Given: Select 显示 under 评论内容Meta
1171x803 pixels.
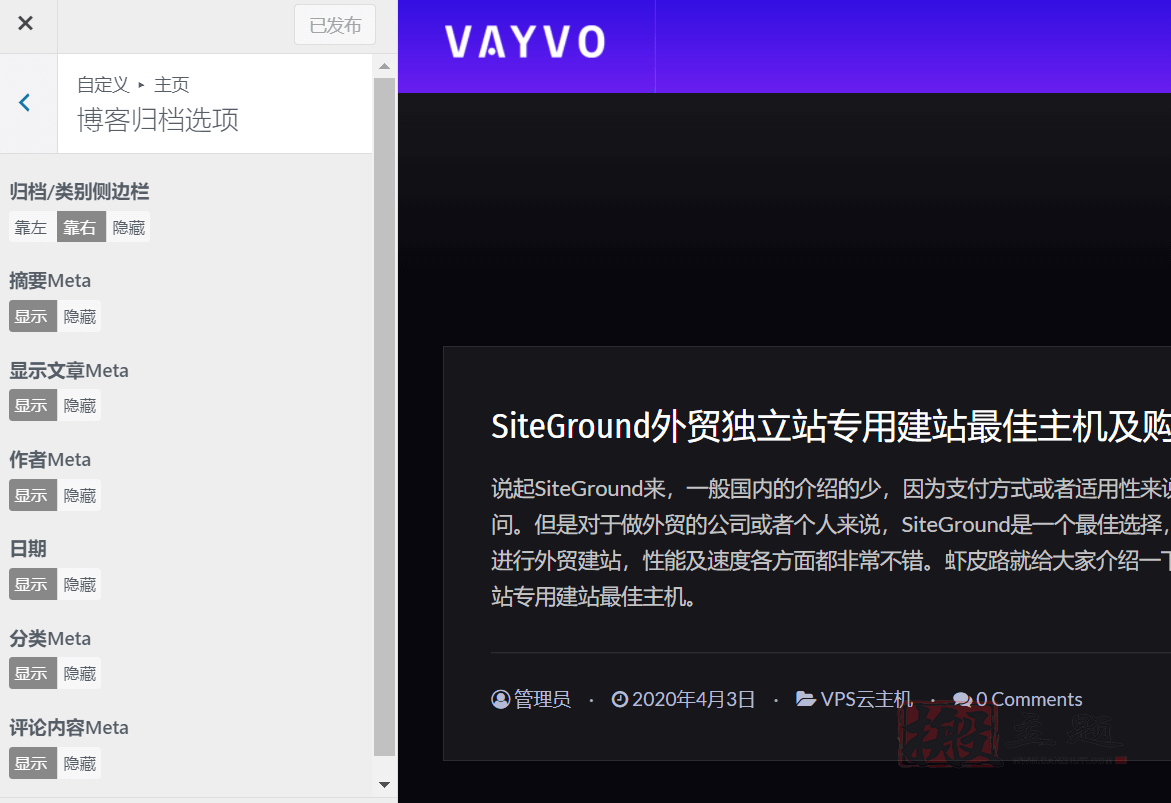Looking at the screenshot, I should click(x=31, y=763).
